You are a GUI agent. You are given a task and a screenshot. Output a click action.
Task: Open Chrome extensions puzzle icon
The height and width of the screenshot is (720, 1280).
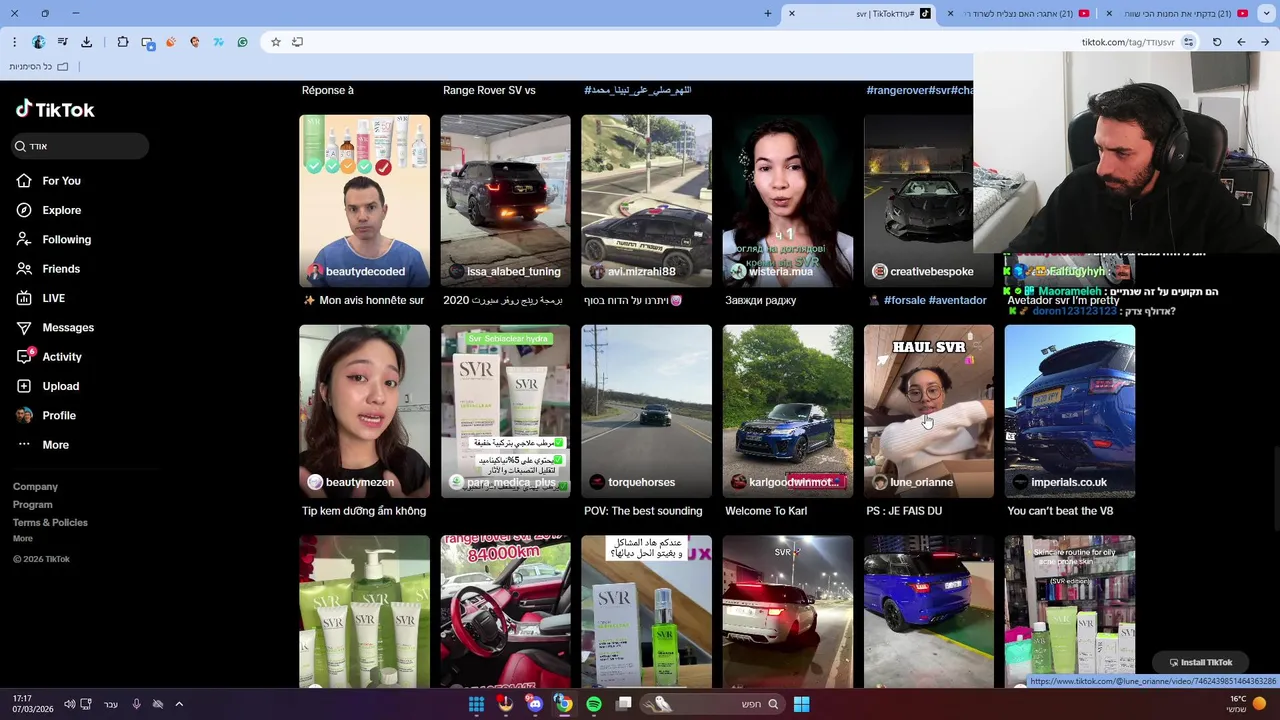[123, 42]
